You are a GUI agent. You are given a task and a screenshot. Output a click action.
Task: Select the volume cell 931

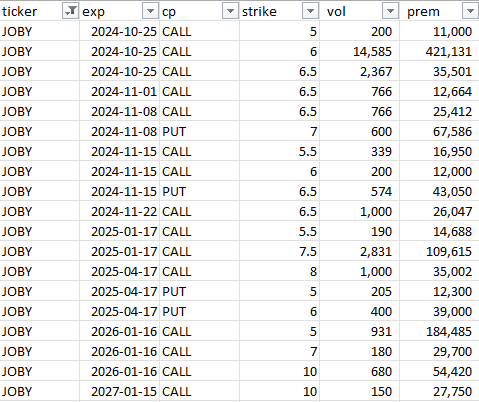pos(359,331)
